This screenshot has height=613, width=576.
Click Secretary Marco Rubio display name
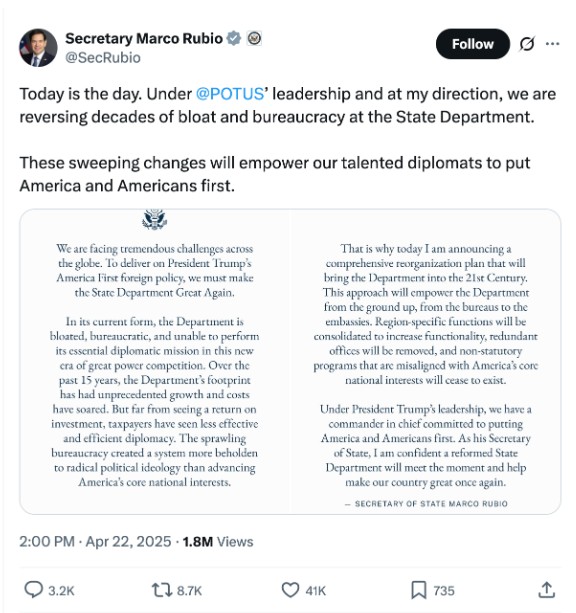tap(144, 38)
